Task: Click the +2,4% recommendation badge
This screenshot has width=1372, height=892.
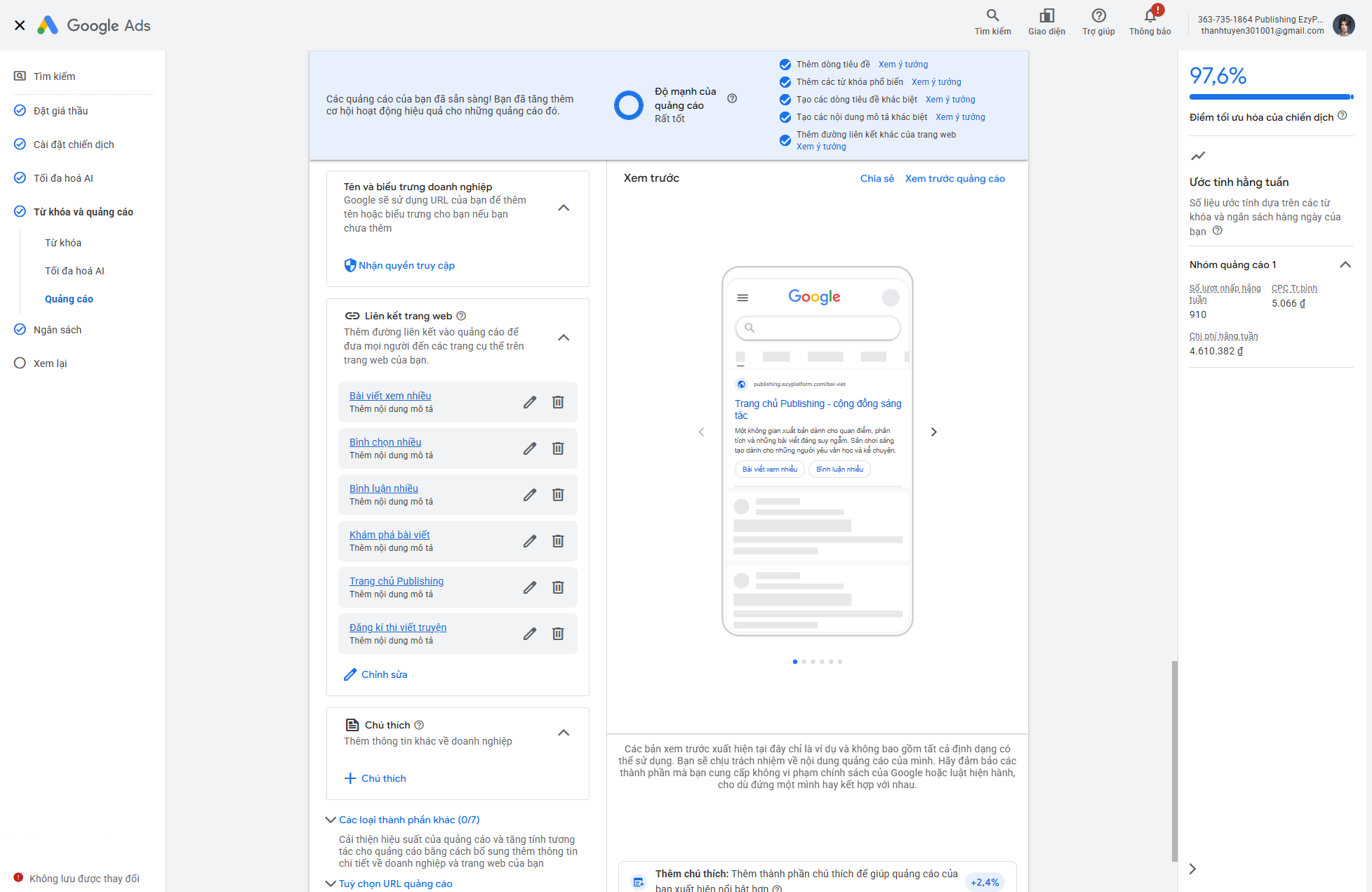Action: coord(985,882)
